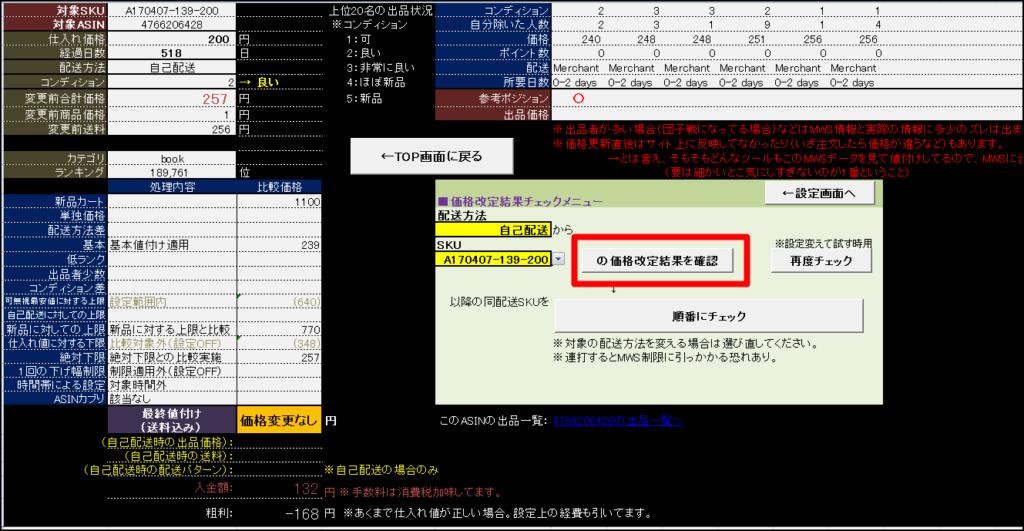
Task: Select the yellow SKU combo box field
Action: click(x=493, y=259)
